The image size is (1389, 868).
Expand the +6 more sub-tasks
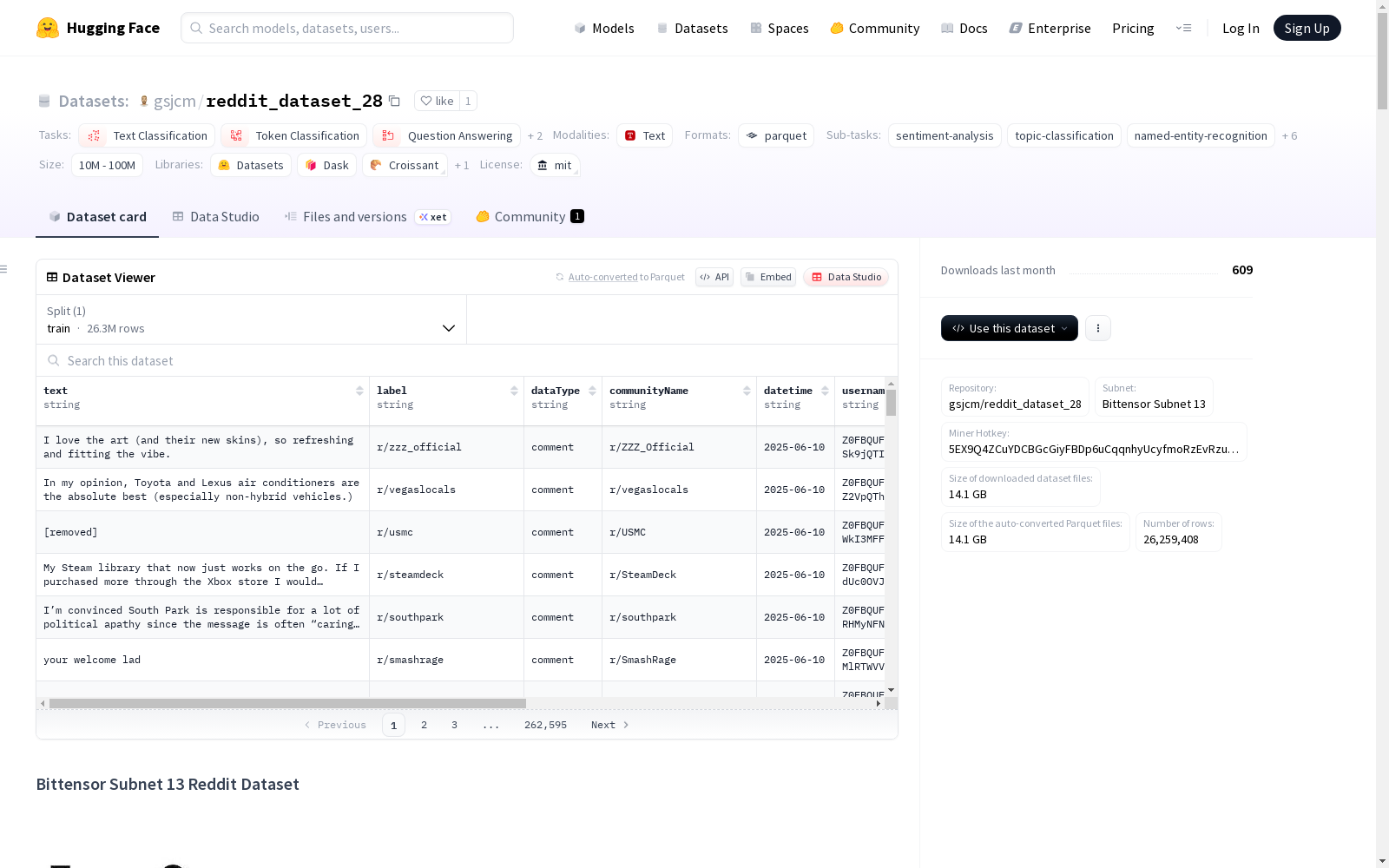tap(1289, 135)
